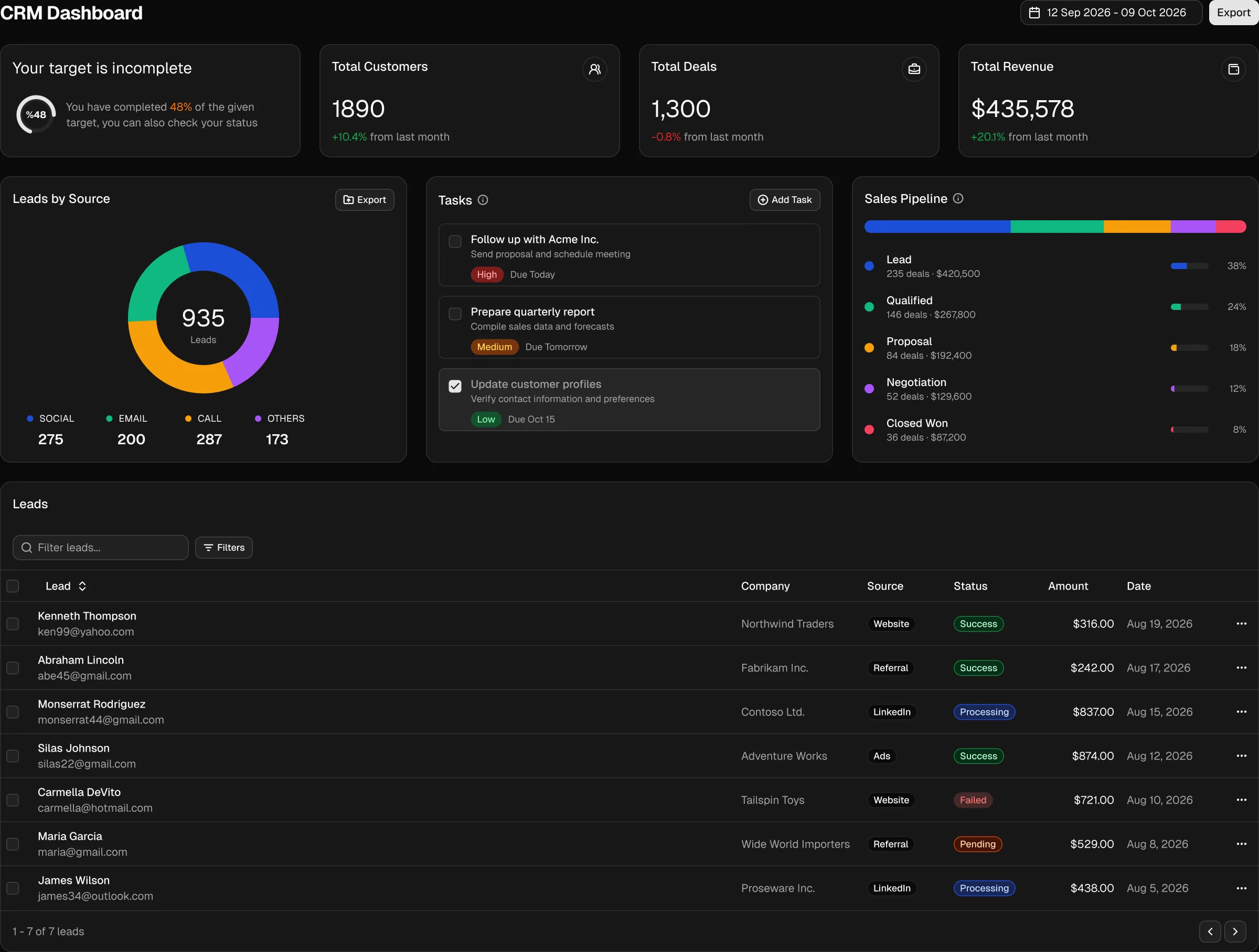1259x952 pixels.
Task: Click the Total Revenue wallet icon
Action: (x=1233, y=69)
